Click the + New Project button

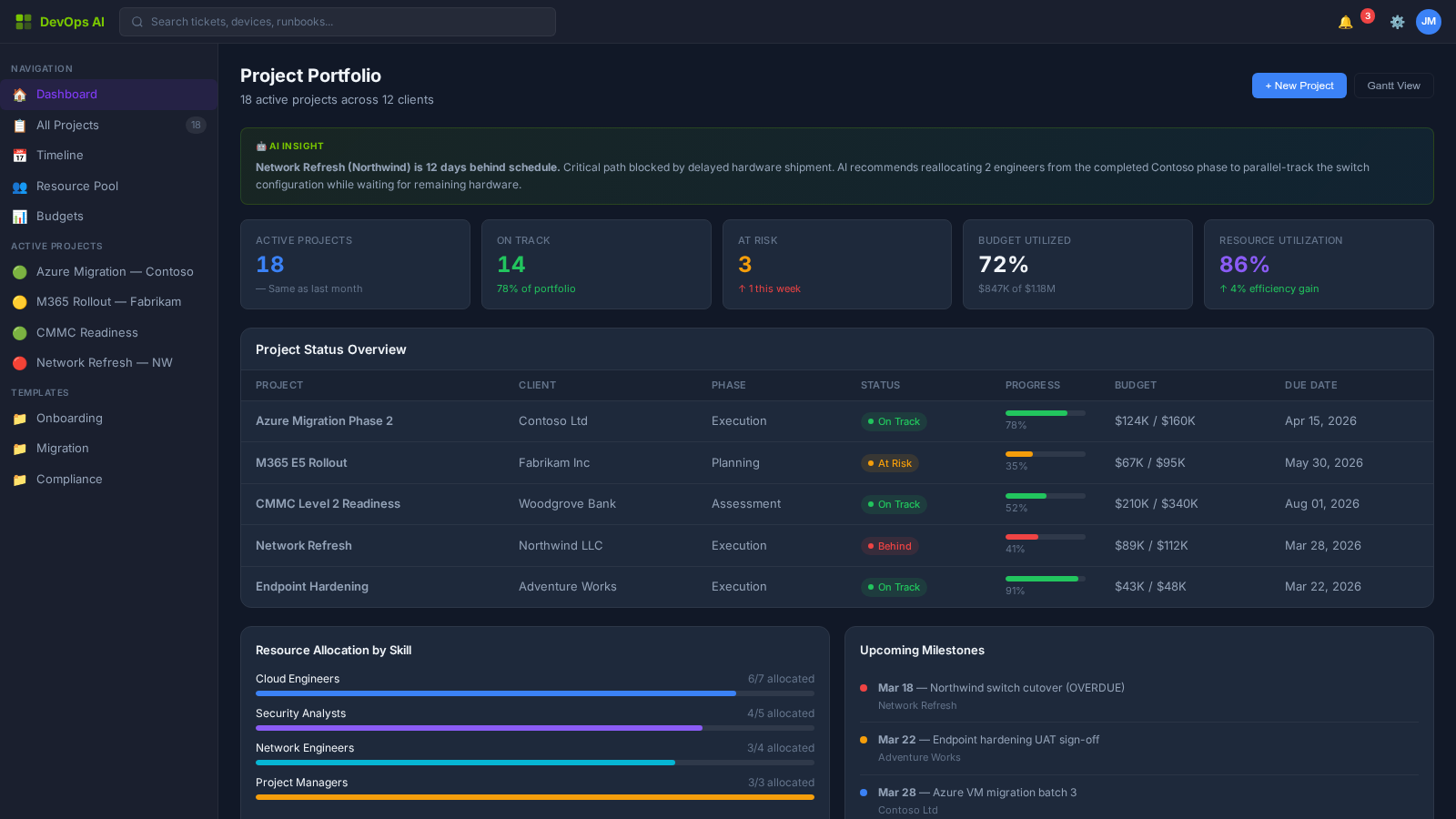(1299, 85)
